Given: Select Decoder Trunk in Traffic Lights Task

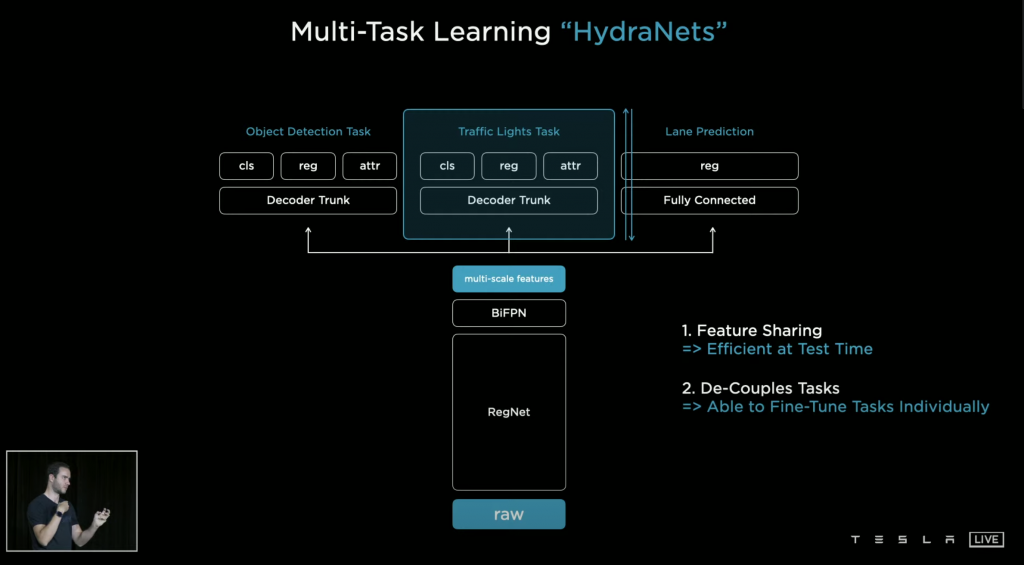Looking at the screenshot, I should pyautogui.click(x=509, y=200).
